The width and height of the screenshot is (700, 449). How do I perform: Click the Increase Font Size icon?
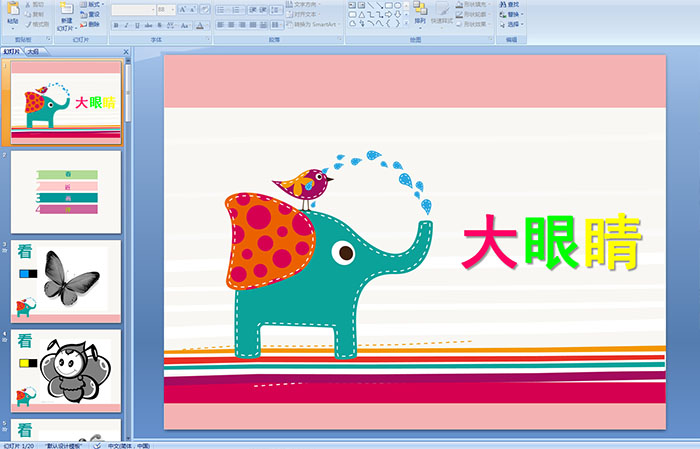pyautogui.click(x=183, y=10)
